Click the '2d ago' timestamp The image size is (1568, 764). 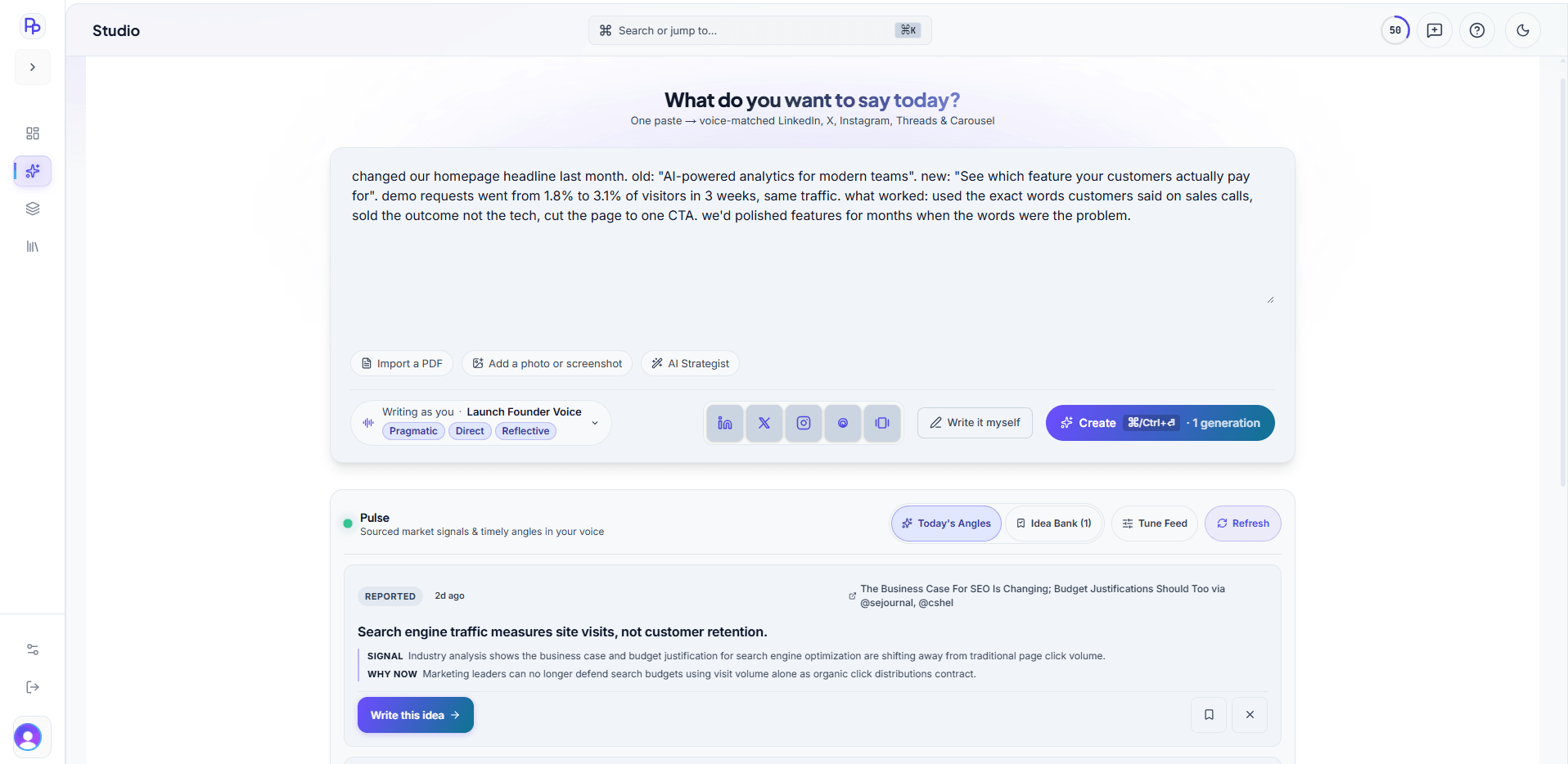coord(449,595)
